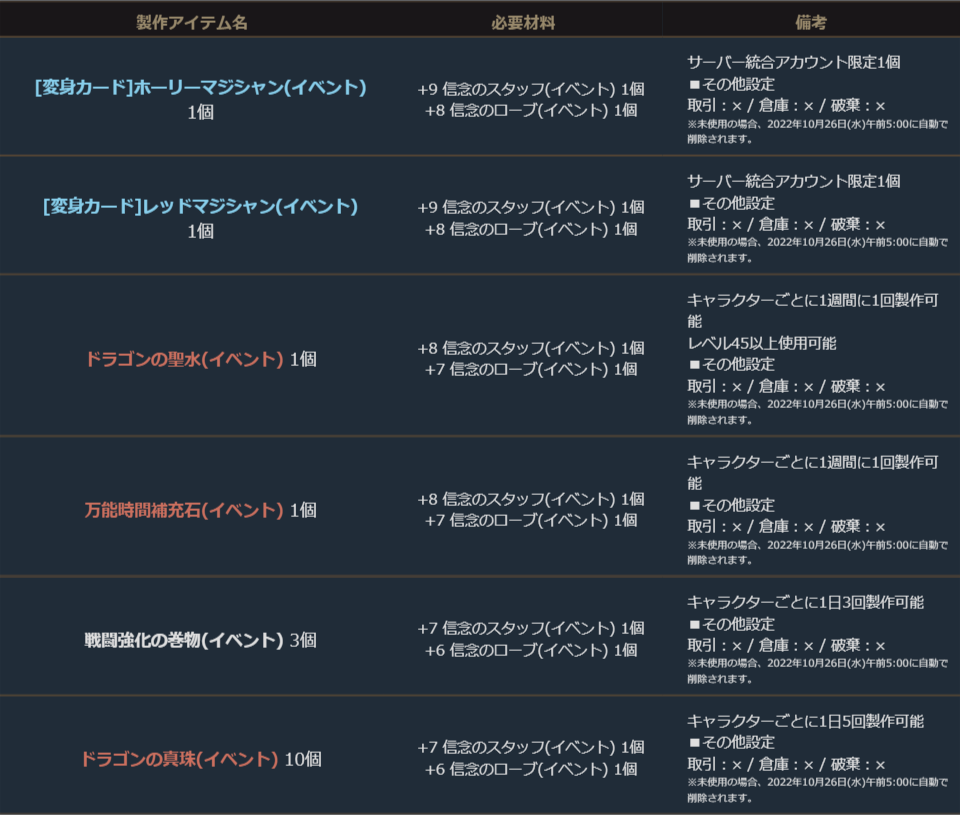Click +6 信念のローブ in the ドラゴンの真珠 row
960x815 pixels.
pos(530,769)
